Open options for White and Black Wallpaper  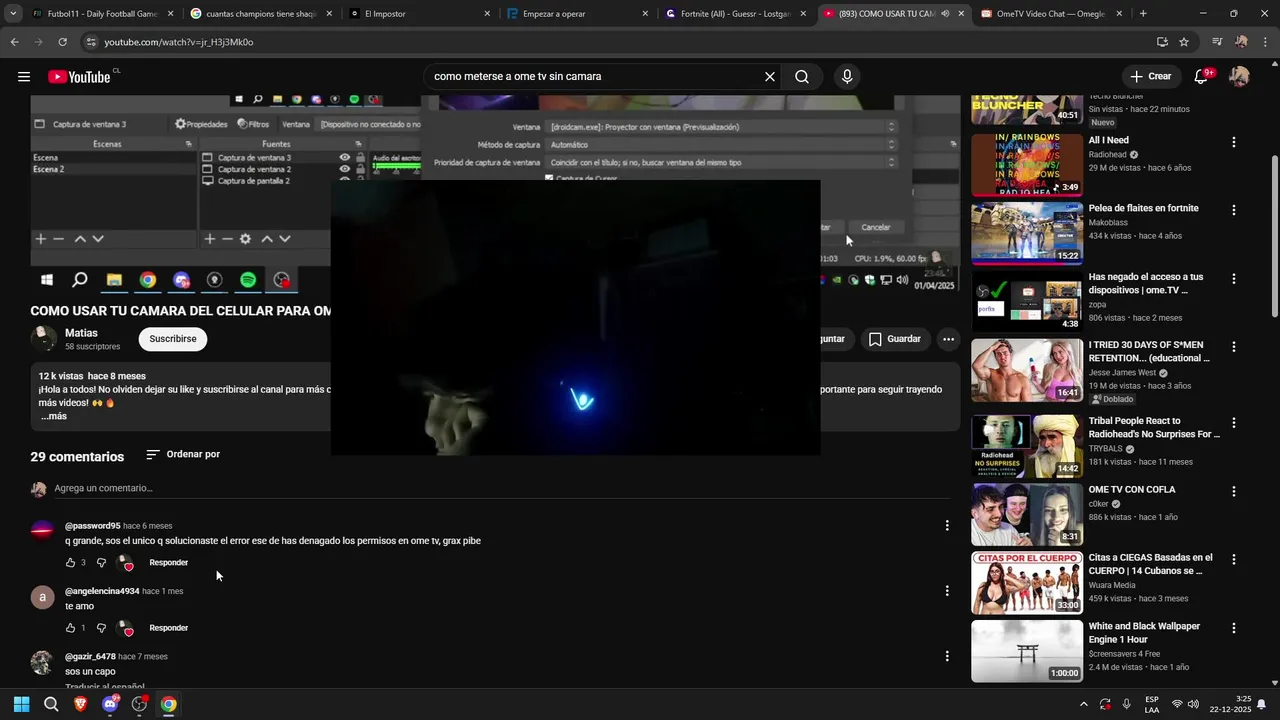point(1234,628)
